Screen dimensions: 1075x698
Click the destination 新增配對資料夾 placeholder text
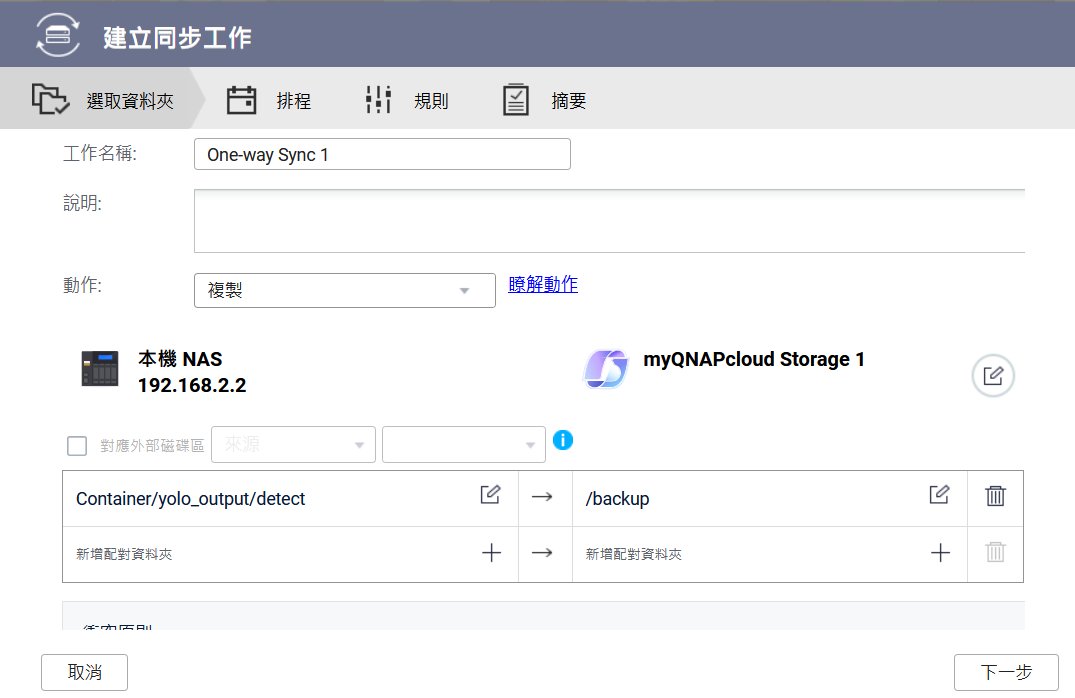(x=633, y=554)
